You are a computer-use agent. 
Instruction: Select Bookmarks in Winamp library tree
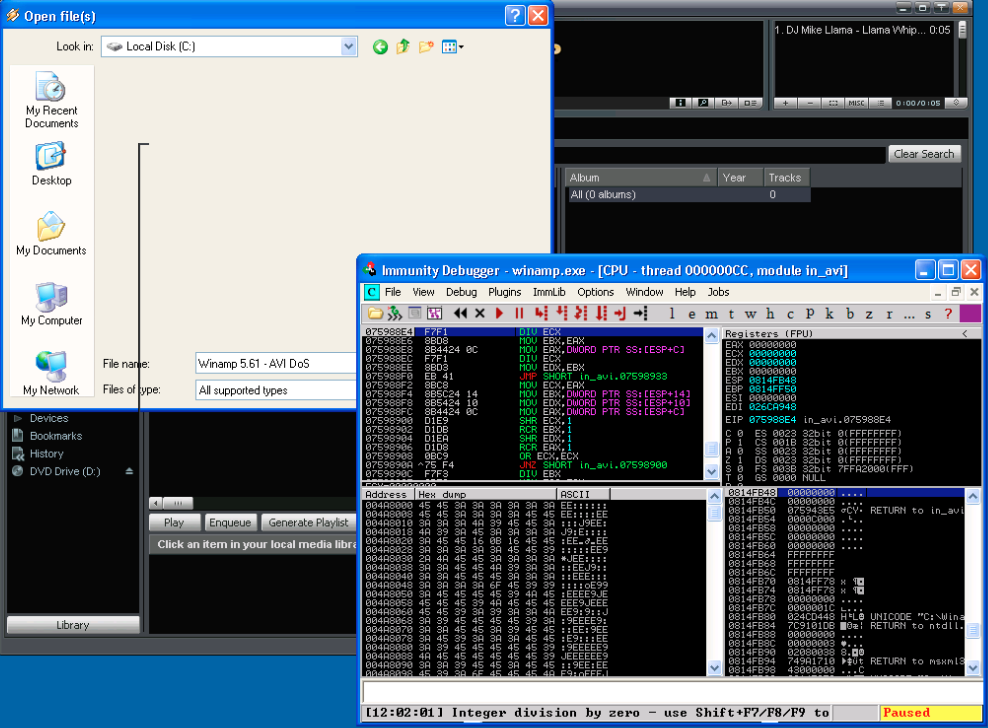click(56, 436)
